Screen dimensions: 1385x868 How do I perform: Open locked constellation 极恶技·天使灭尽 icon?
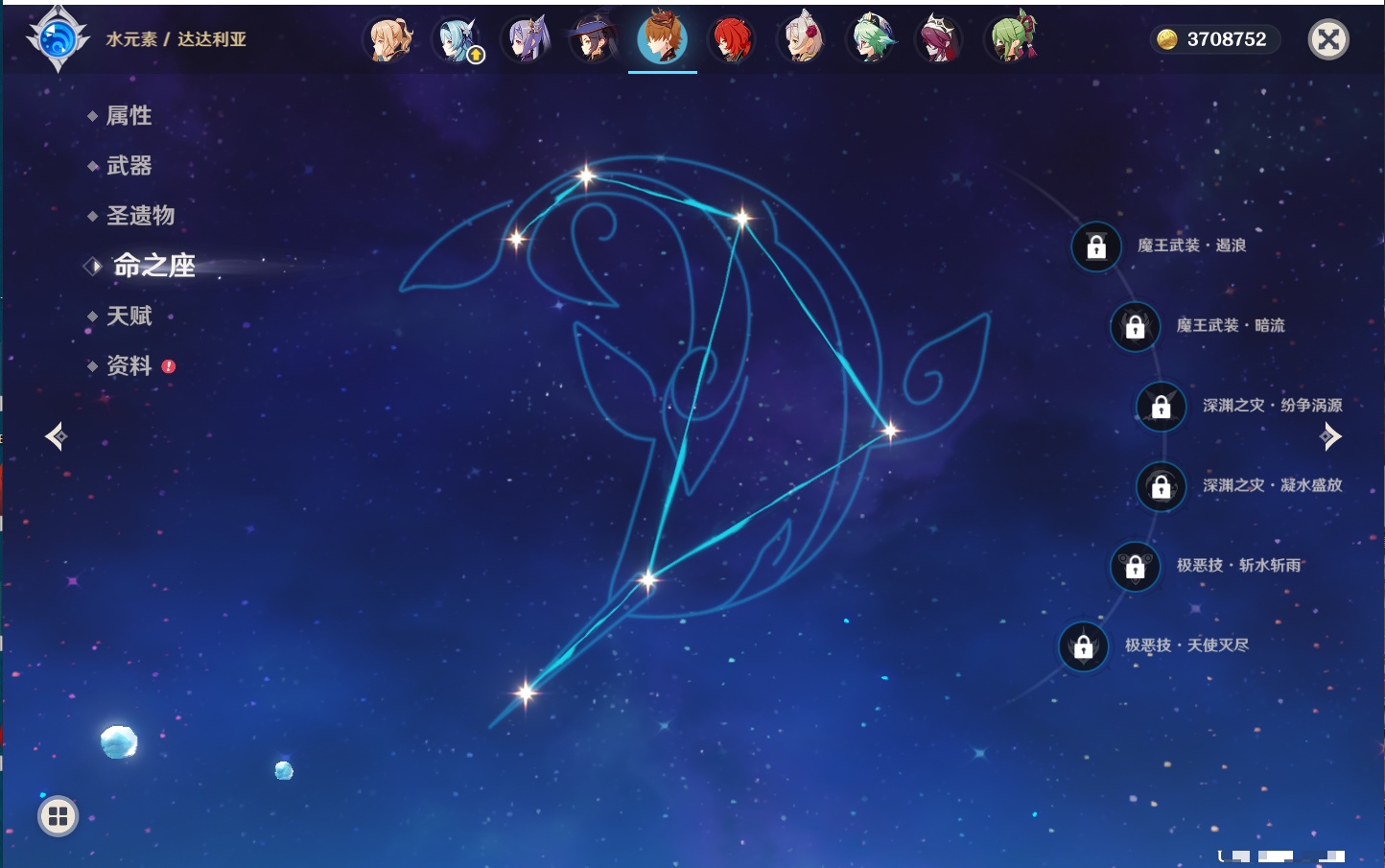(1084, 645)
